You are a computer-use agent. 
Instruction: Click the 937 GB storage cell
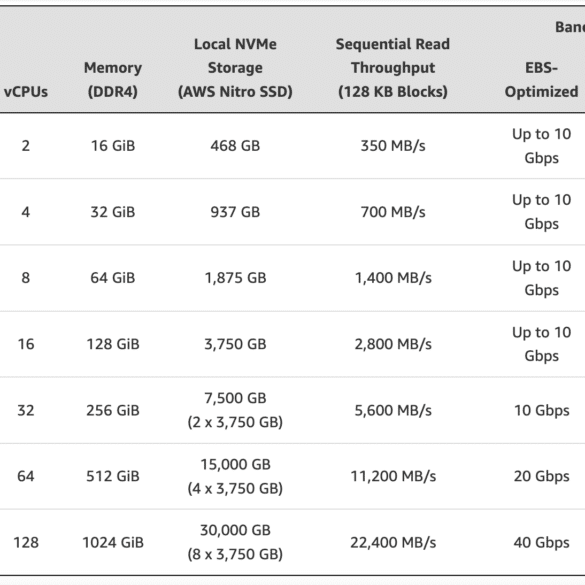pyautogui.click(x=235, y=212)
